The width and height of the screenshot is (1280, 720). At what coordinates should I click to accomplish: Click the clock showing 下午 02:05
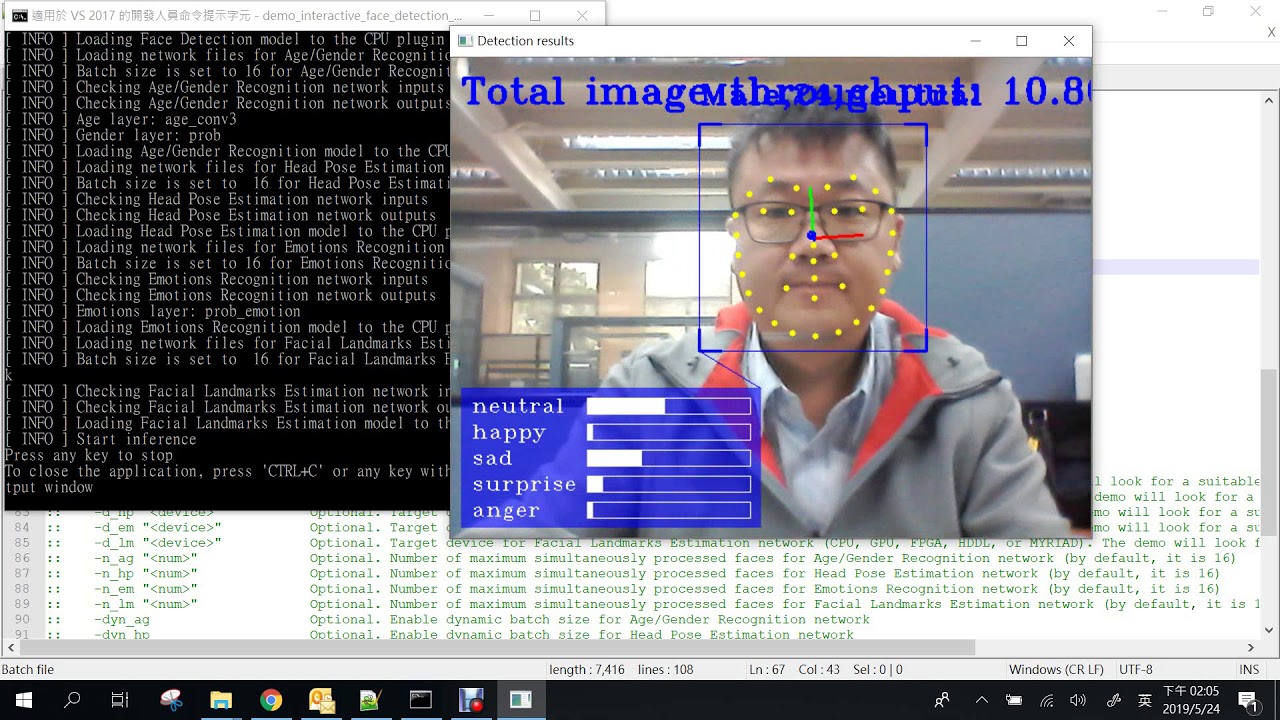(1191, 700)
